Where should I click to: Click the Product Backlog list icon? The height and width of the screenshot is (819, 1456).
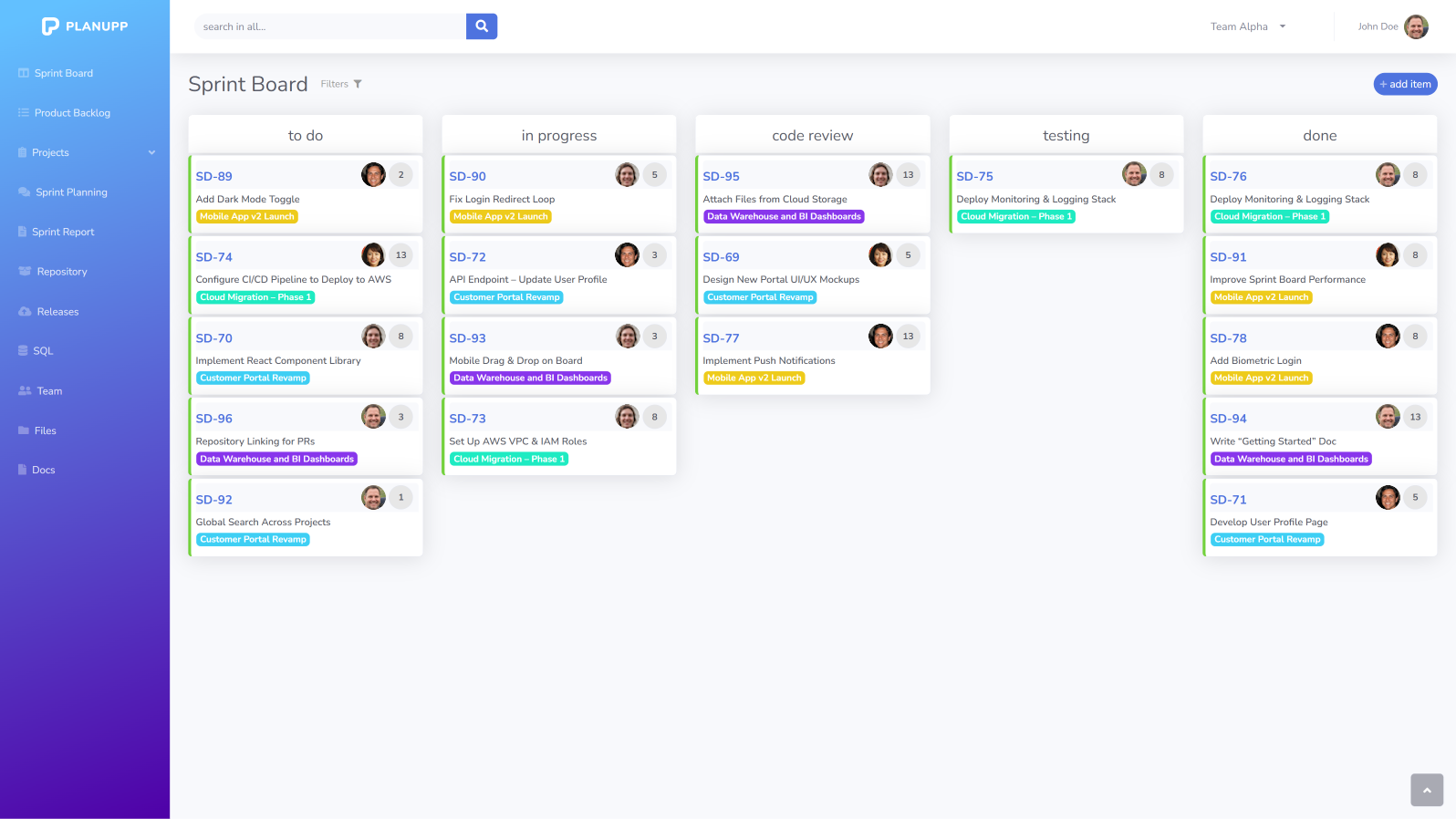(24, 113)
